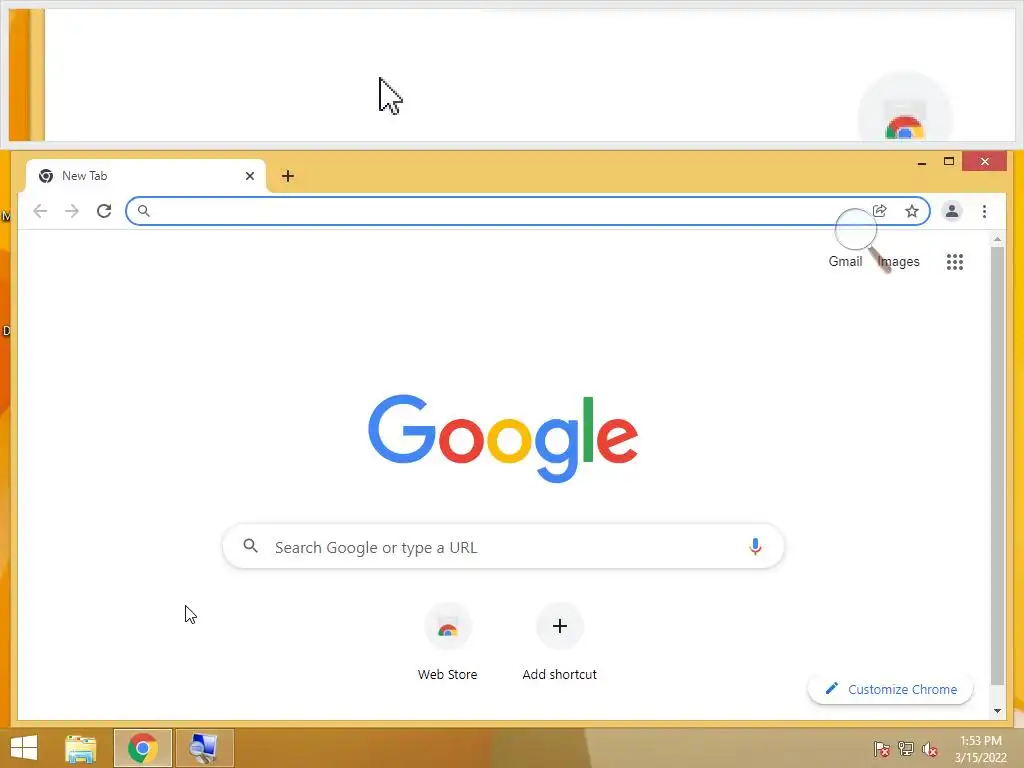Screen dimensions: 1024x768
Task: Click the Search Google or type a URL box
Action: 503,547
